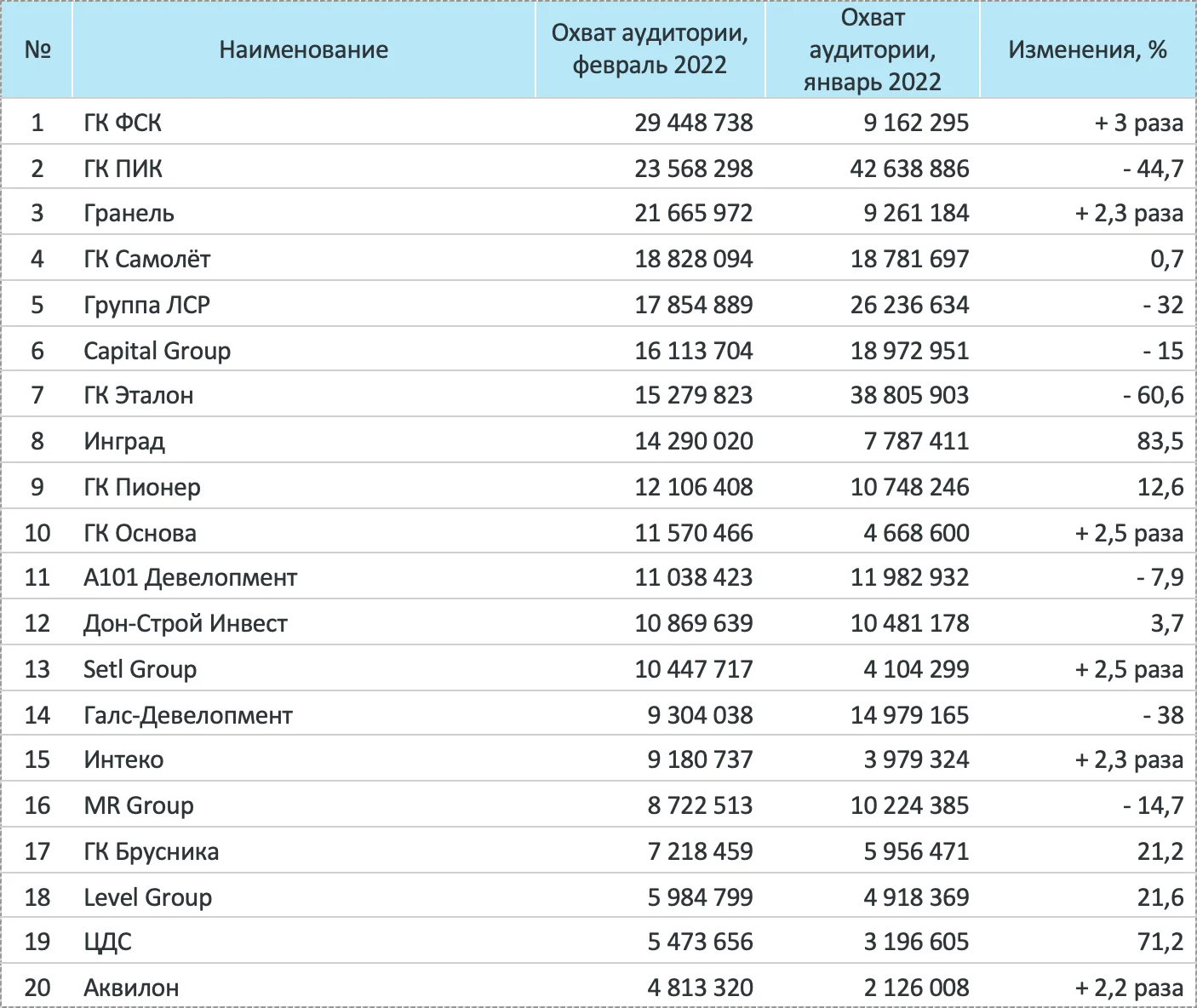Select the "Setl Group" row name
Image resolution: width=1197 pixels, height=1008 pixels.
(140, 669)
